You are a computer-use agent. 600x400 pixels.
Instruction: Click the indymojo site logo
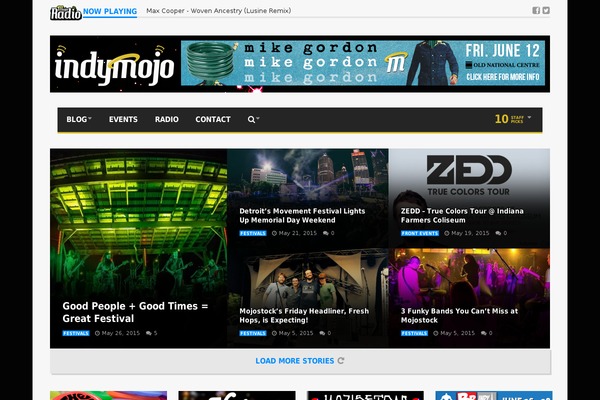[114, 65]
